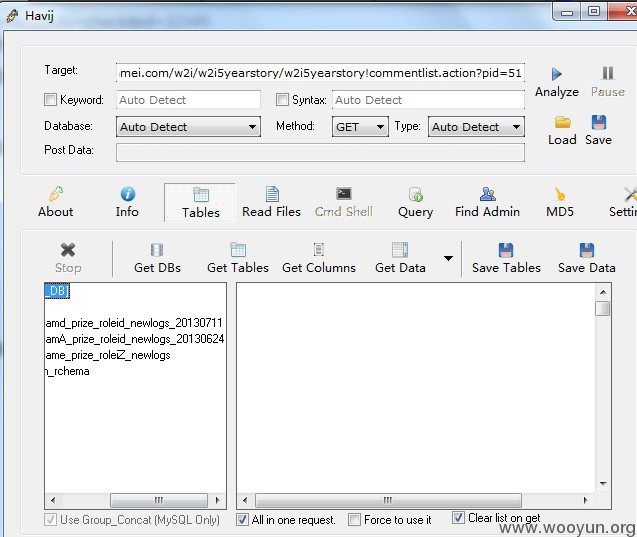Expand the Get Data dropdown arrow
Image resolution: width=637 pixels, height=537 pixels.
(x=448, y=258)
